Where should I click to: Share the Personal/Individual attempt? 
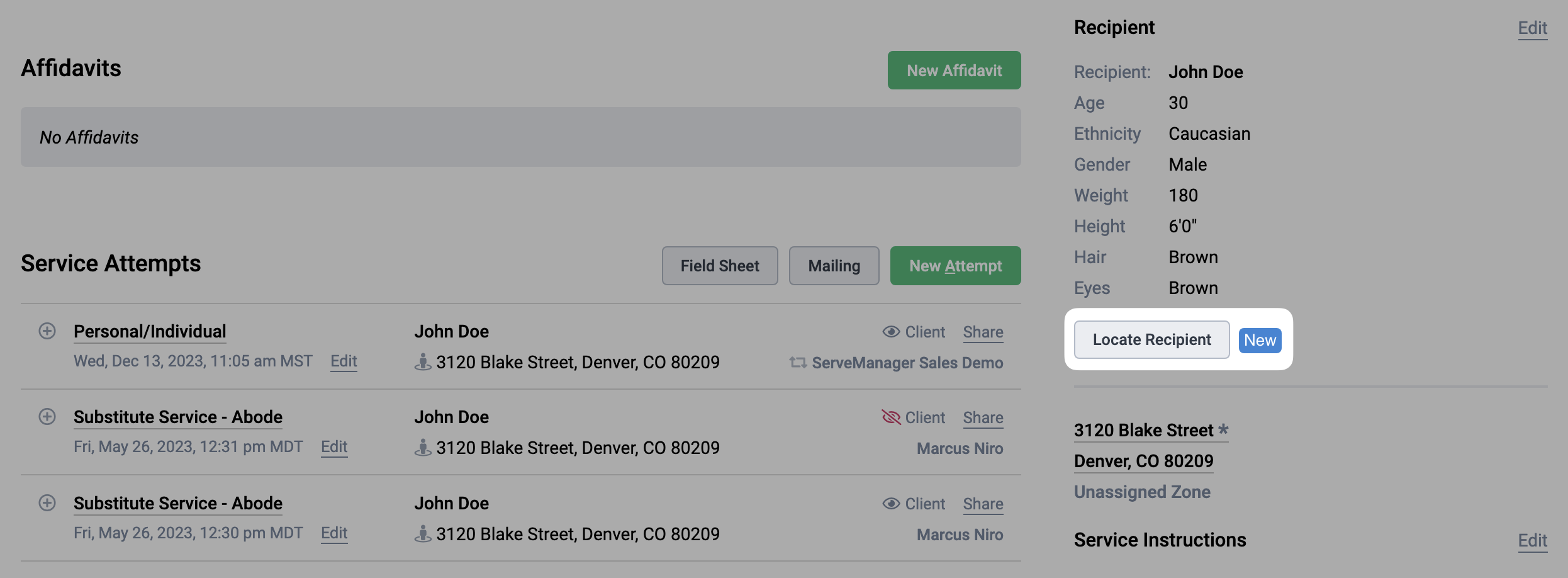pos(983,332)
